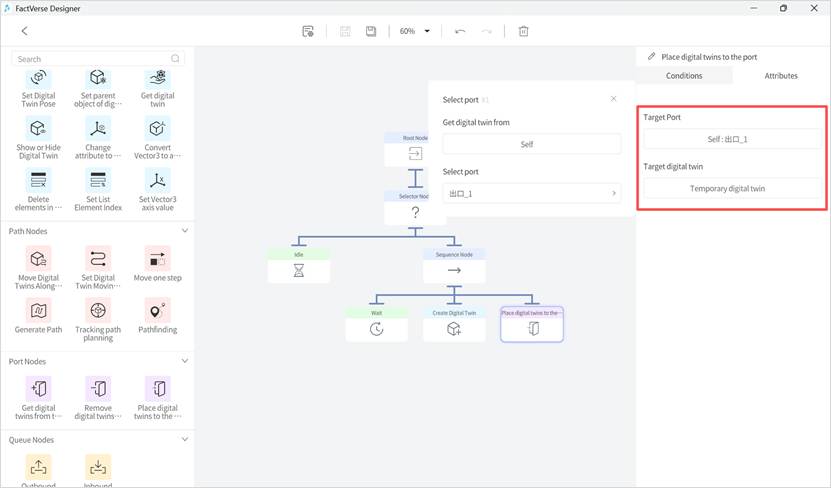Click the Self button under Get digital twin from

(x=532, y=145)
